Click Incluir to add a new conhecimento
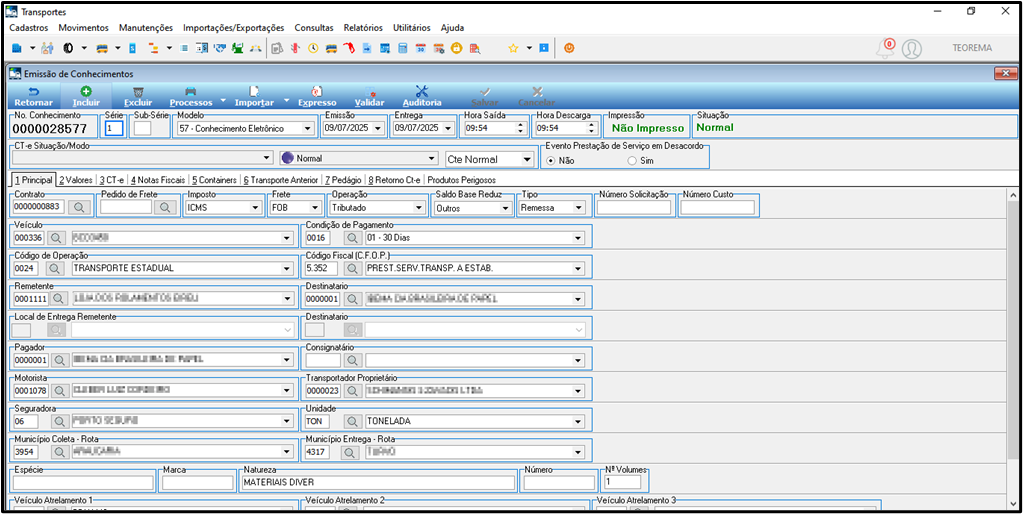 [x=86, y=96]
